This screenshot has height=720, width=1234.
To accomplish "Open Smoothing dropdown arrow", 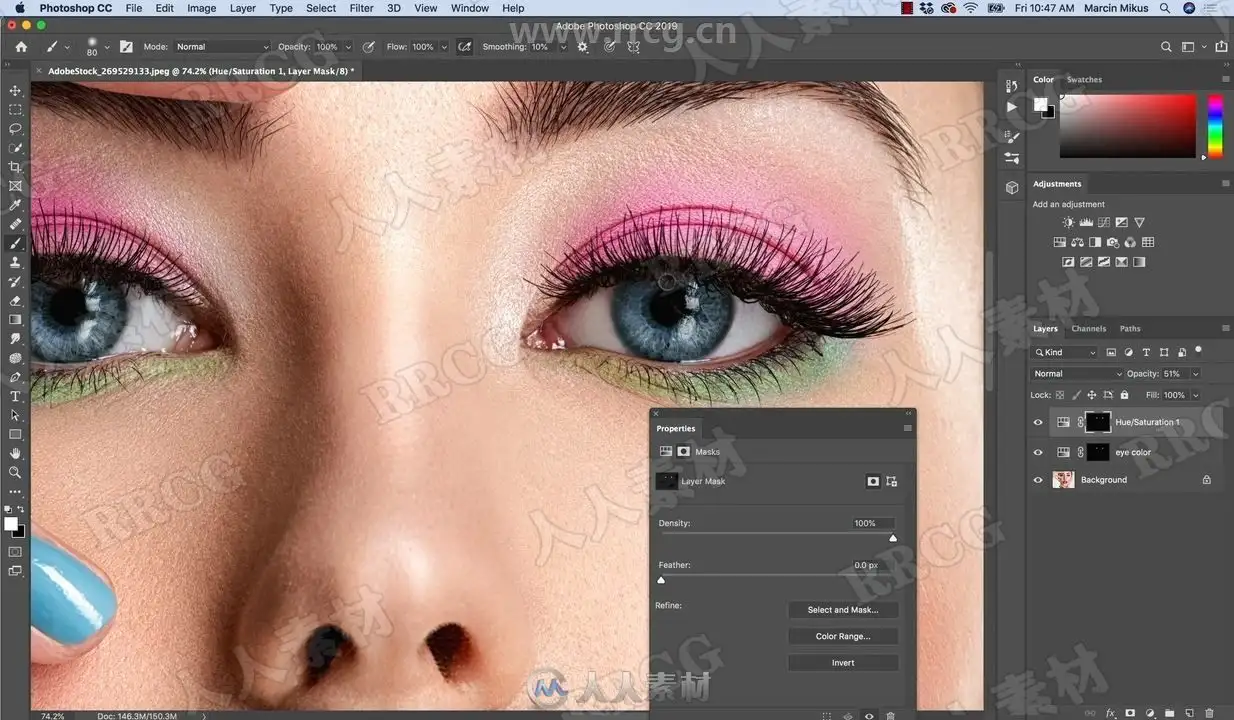I will tap(563, 47).
